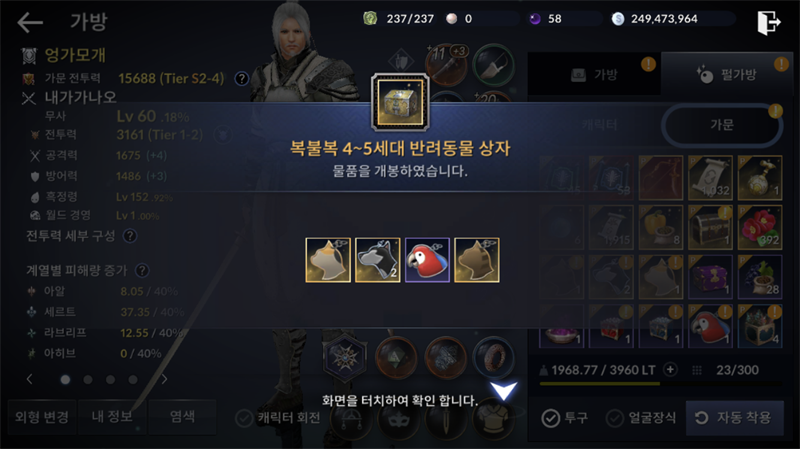Click the white down arrow near confirm text
The image size is (800, 449).
(504, 390)
